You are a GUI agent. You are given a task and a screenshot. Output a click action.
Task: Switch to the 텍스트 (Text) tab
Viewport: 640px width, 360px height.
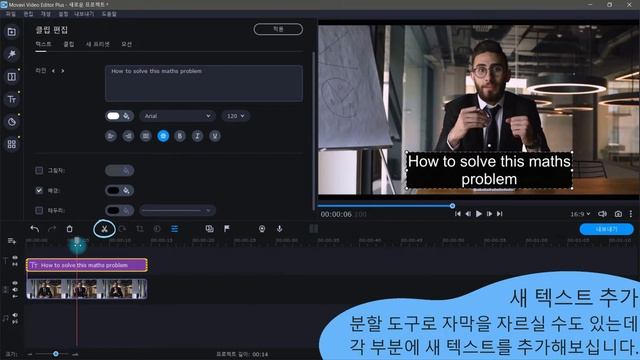click(x=43, y=44)
